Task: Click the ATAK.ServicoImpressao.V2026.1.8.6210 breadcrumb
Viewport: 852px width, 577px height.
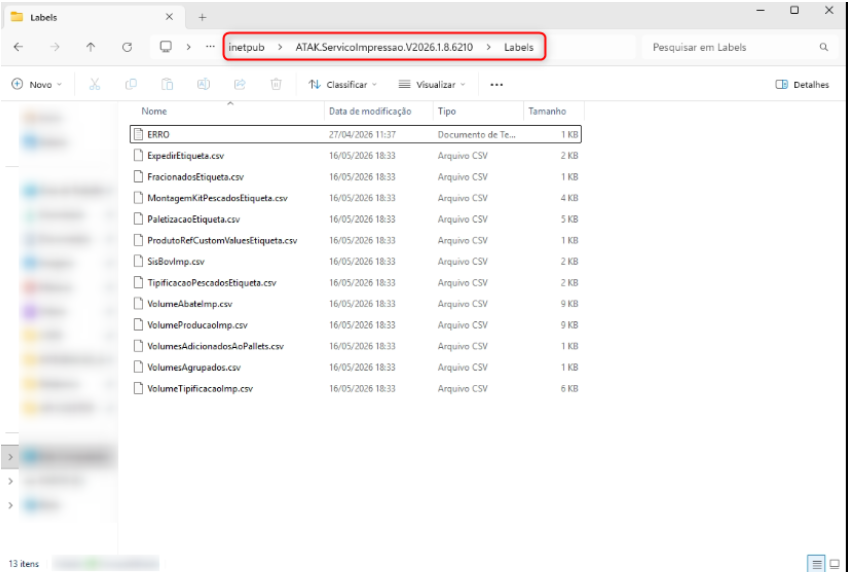Action: (384, 47)
